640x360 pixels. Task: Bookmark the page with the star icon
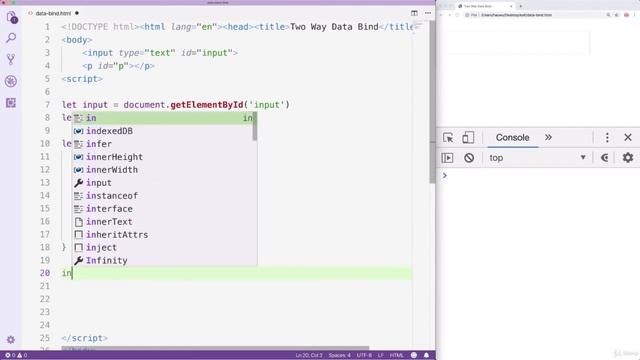tap(616, 15)
